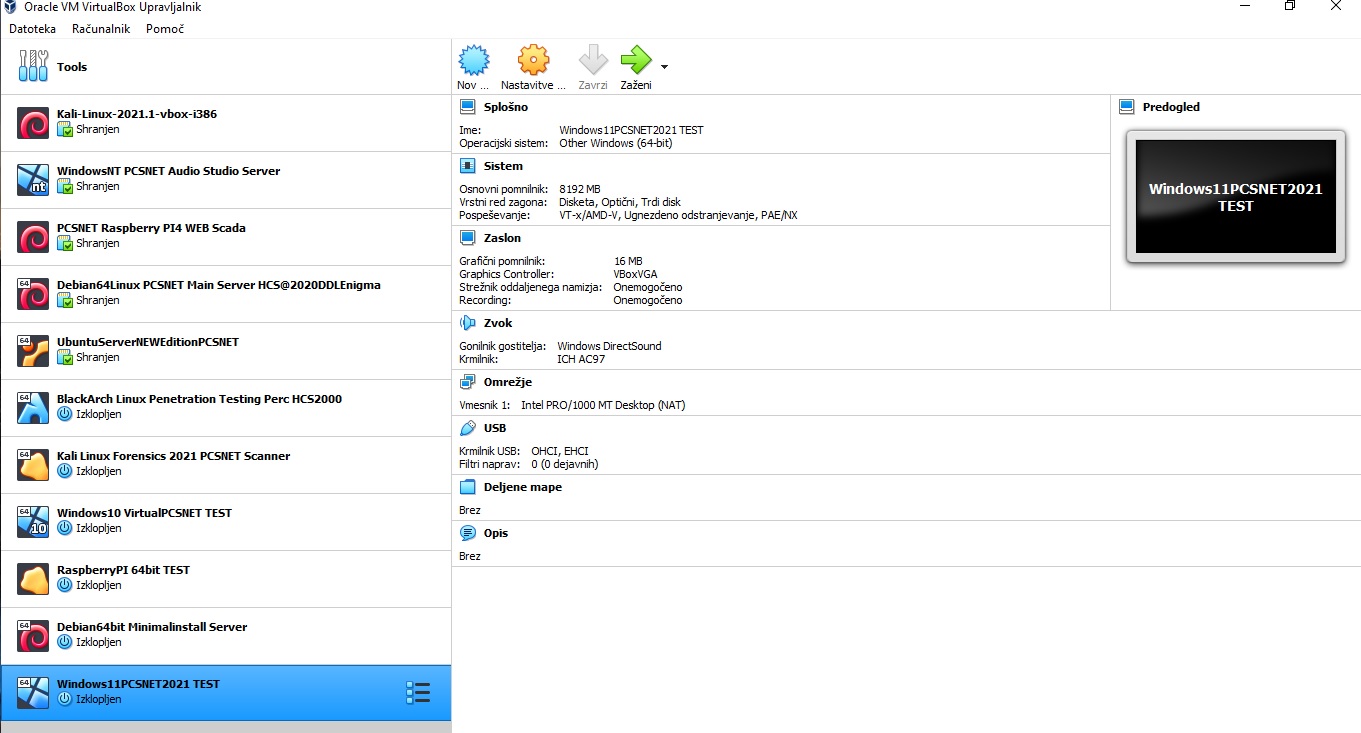1361x733 pixels.
Task: Click Debian64Linux PCSNET Main Server icon
Action: 33,293
